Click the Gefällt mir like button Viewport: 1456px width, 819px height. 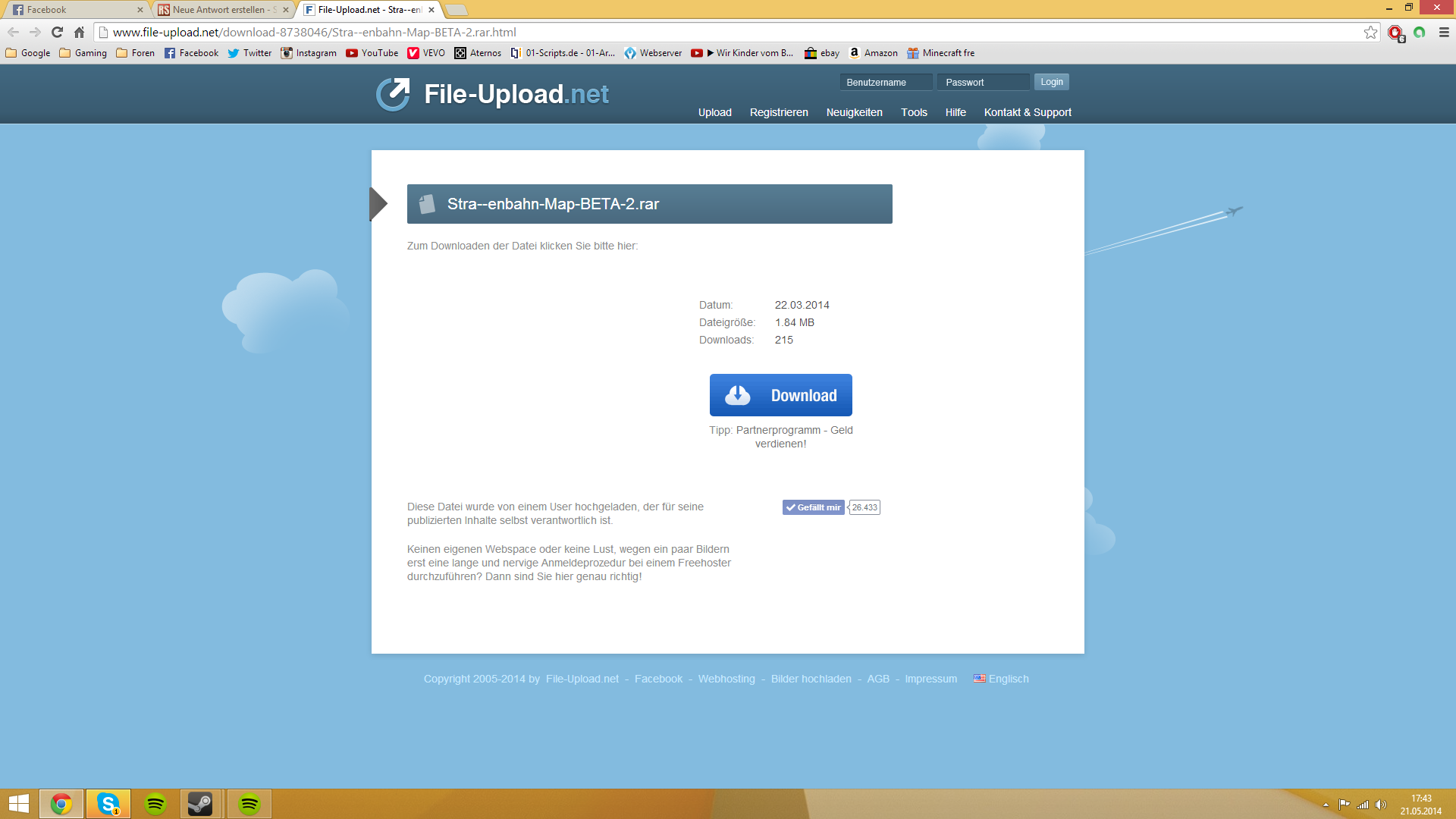coord(813,507)
